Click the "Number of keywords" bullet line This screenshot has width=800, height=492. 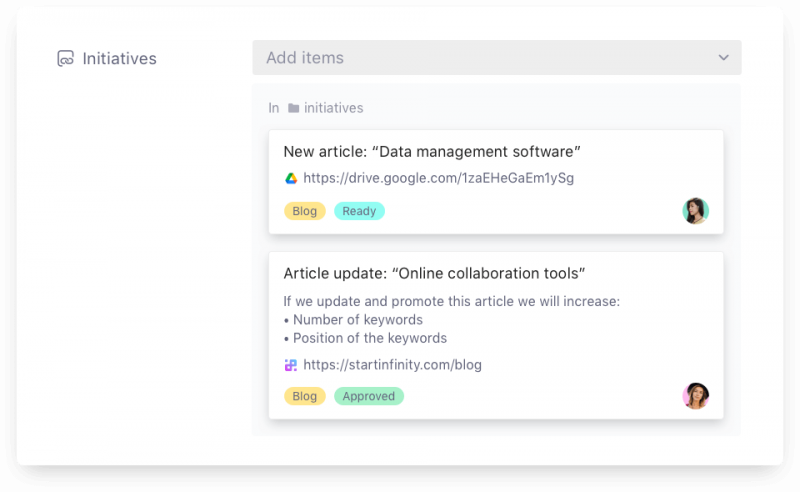(353, 320)
